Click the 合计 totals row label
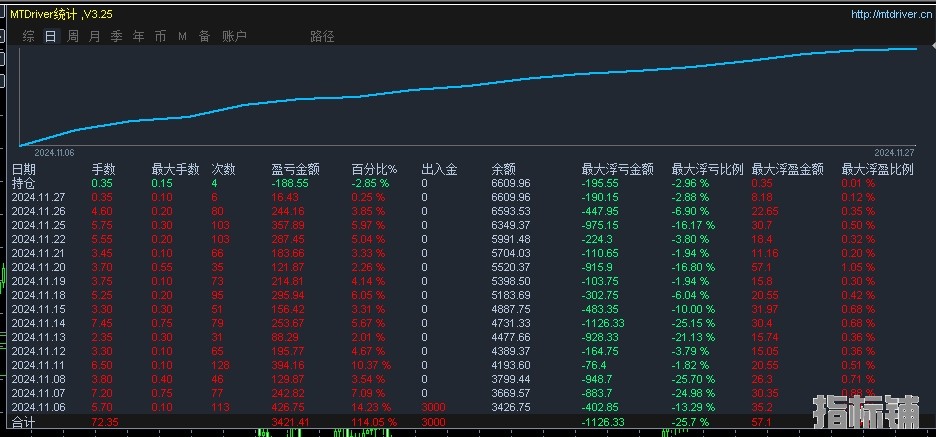The width and height of the screenshot is (936, 437). pyautogui.click(x=24, y=422)
